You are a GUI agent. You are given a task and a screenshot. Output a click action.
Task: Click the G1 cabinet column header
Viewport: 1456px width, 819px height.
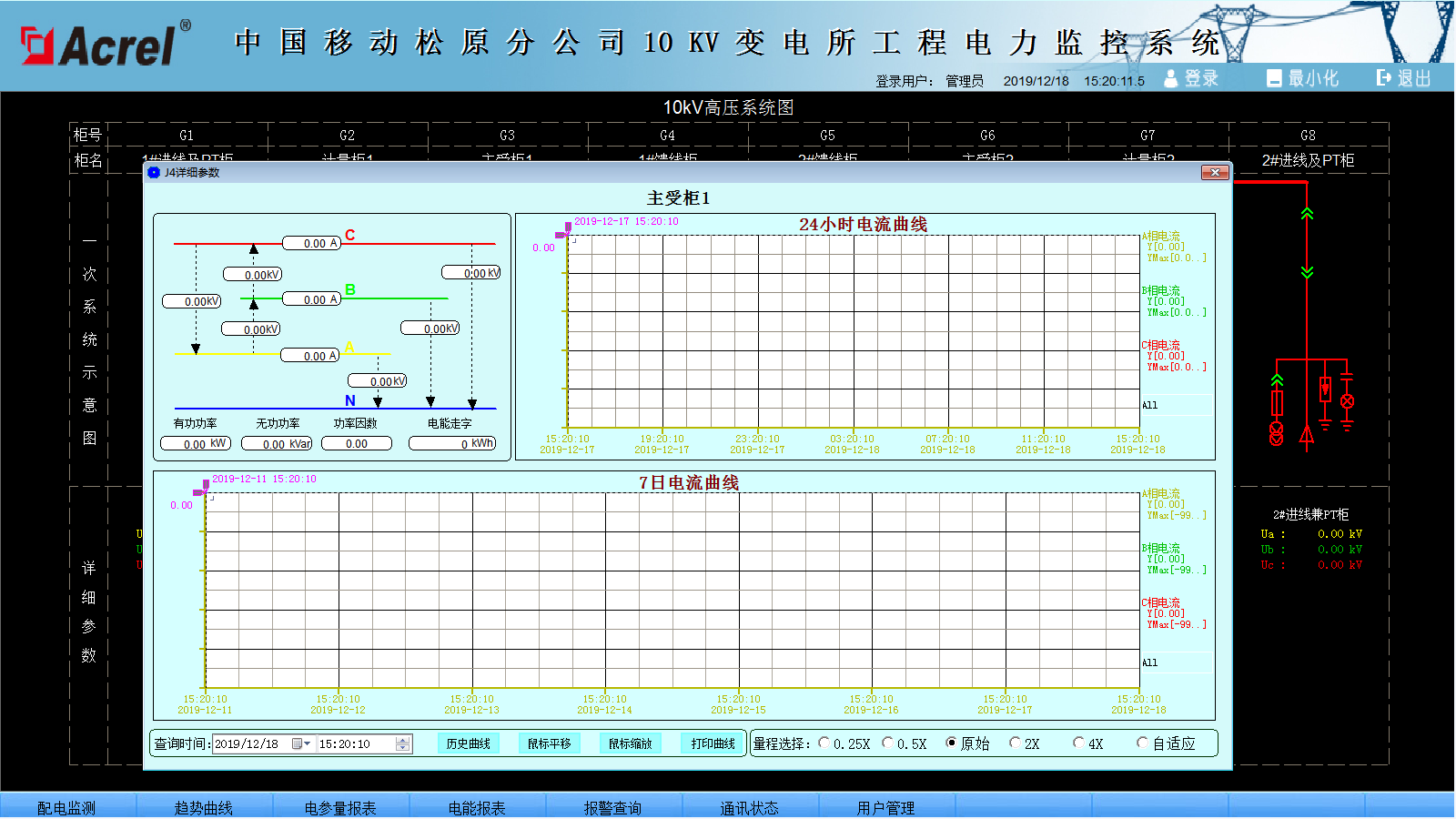[x=187, y=135]
